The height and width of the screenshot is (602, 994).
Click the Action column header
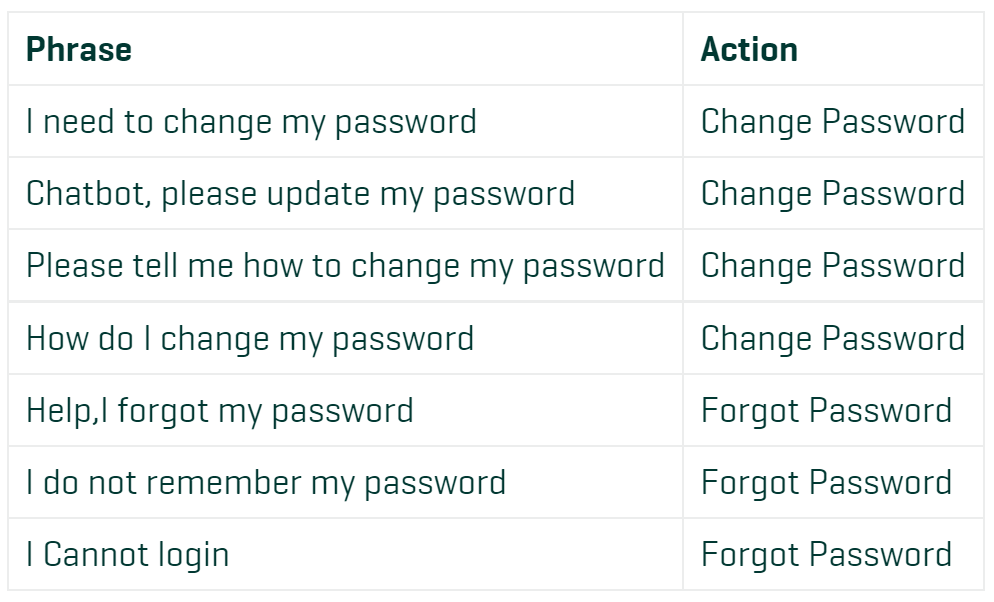click(749, 49)
